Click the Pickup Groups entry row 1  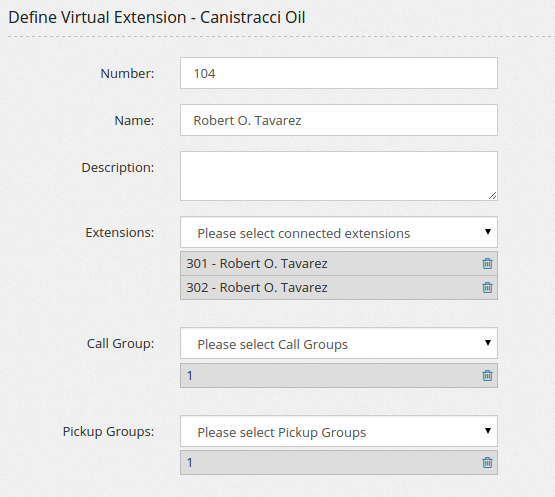click(339, 463)
